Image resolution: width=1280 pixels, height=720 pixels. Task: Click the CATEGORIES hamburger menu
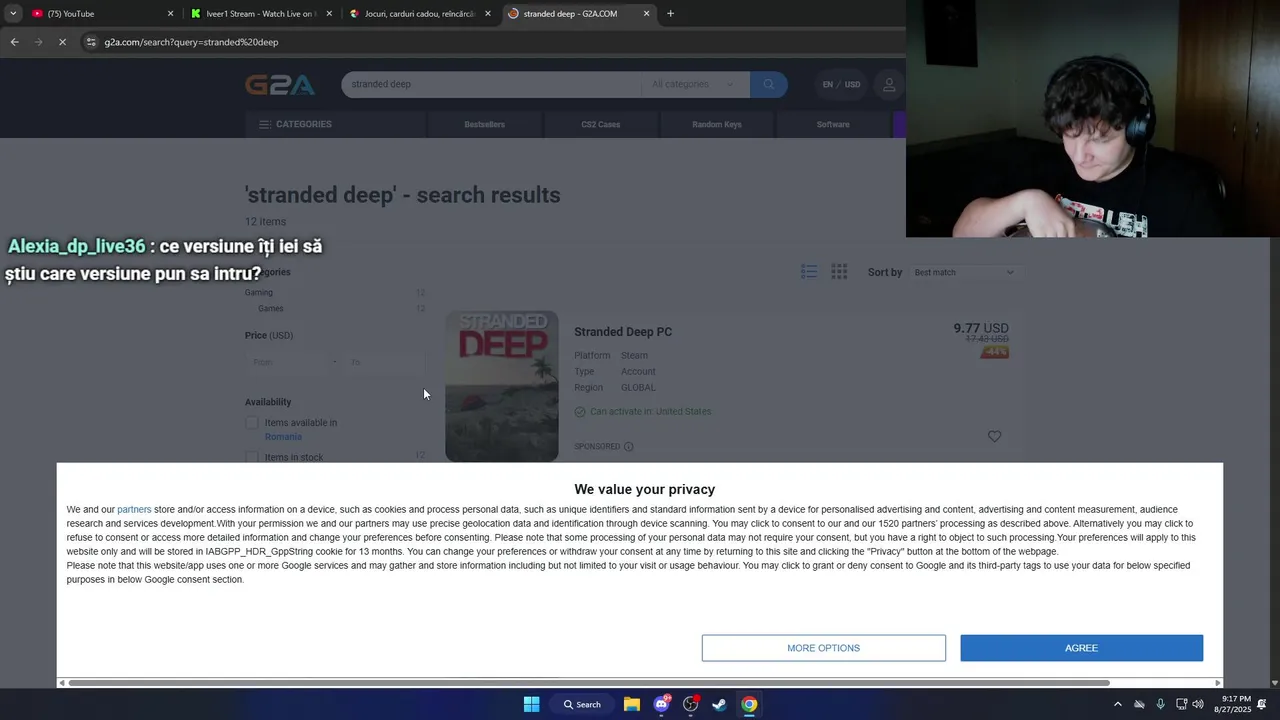pyautogui.click(x=295, y=124)
